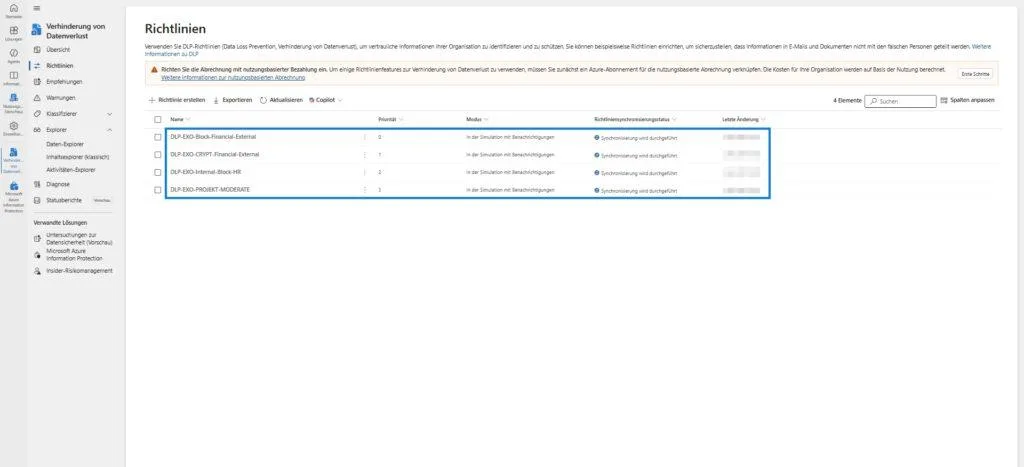Select the DLP-EXO-Internal-Block-HR checkbox
The height and width of the screenshot is (467, 1024).
point(158,172)
